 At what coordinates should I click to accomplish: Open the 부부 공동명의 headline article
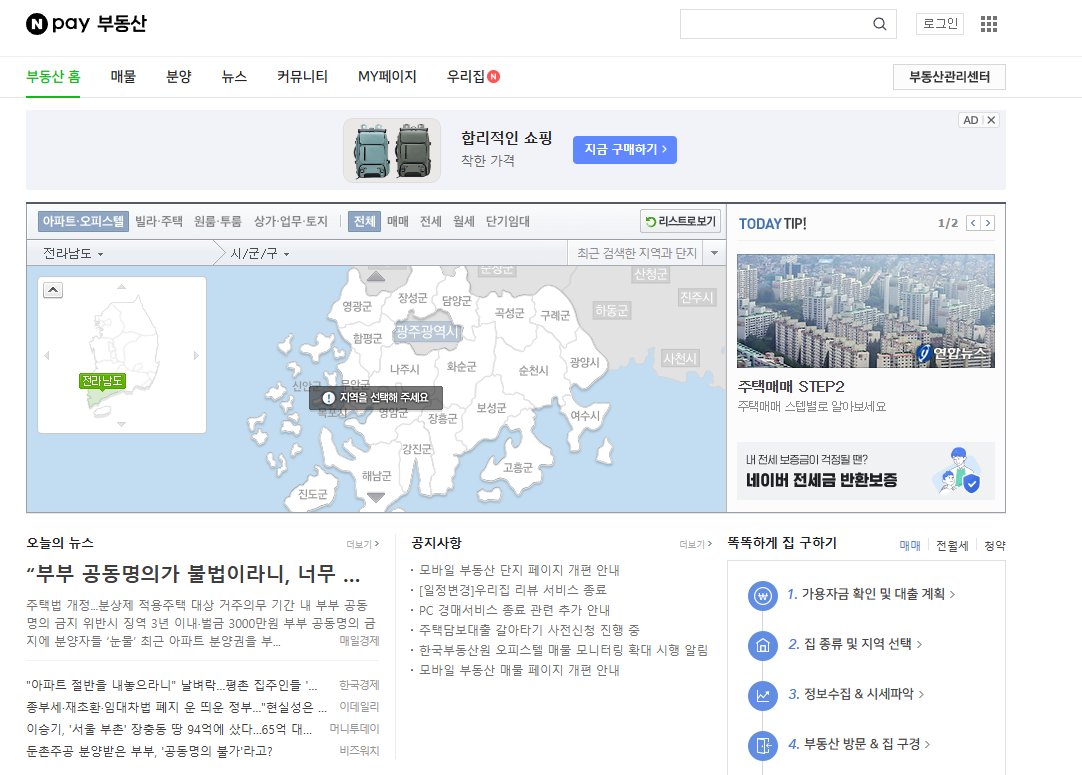click(193, 574)
